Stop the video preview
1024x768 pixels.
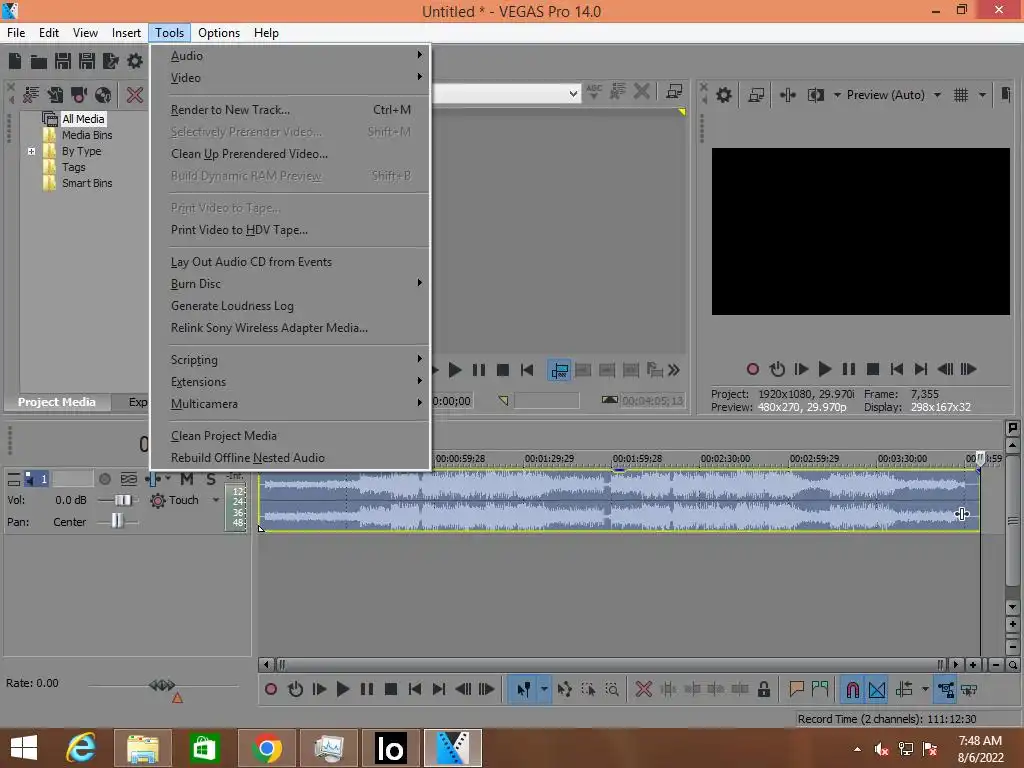click(x=872, y=370)
